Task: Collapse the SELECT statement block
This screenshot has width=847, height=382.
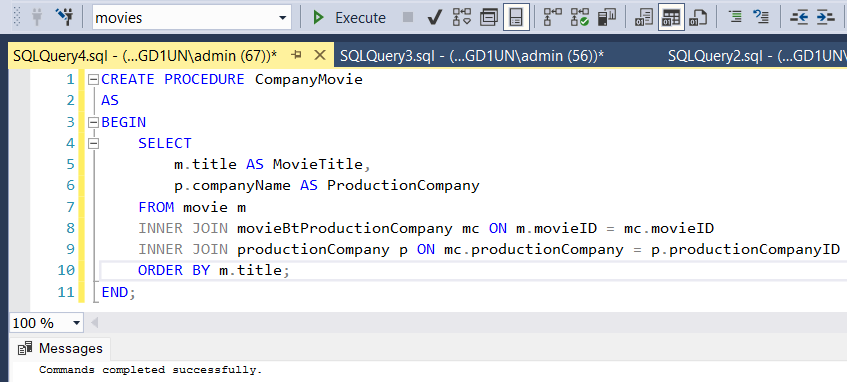Action: tap(93, 144)
